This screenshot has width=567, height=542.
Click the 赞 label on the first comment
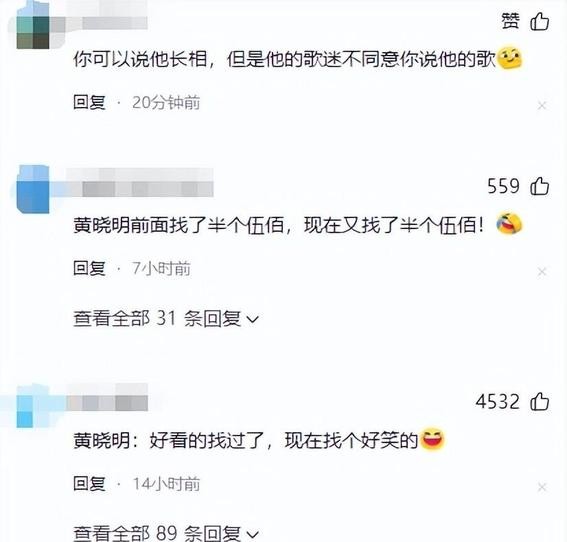point(511,21)
